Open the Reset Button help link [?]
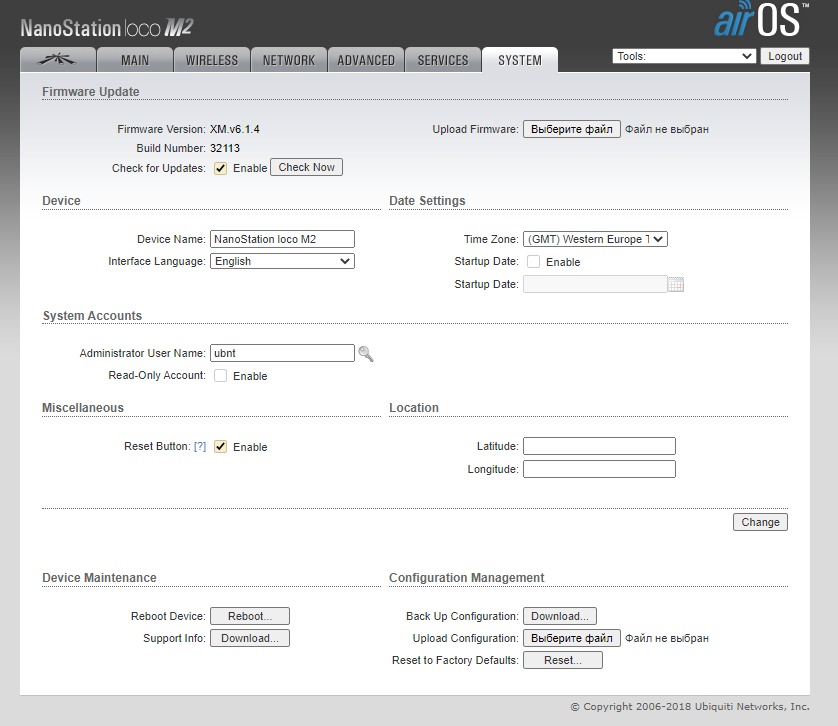The width and height of the screenshot is (838, 726). pos(200,446)
